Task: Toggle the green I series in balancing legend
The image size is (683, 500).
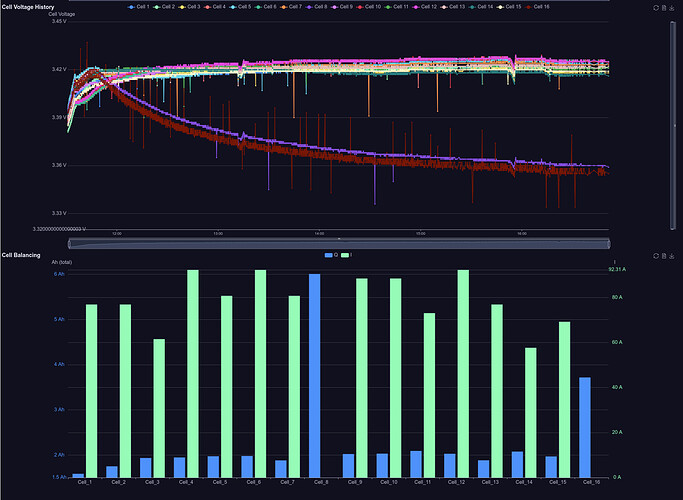Action: coord(348,256)
